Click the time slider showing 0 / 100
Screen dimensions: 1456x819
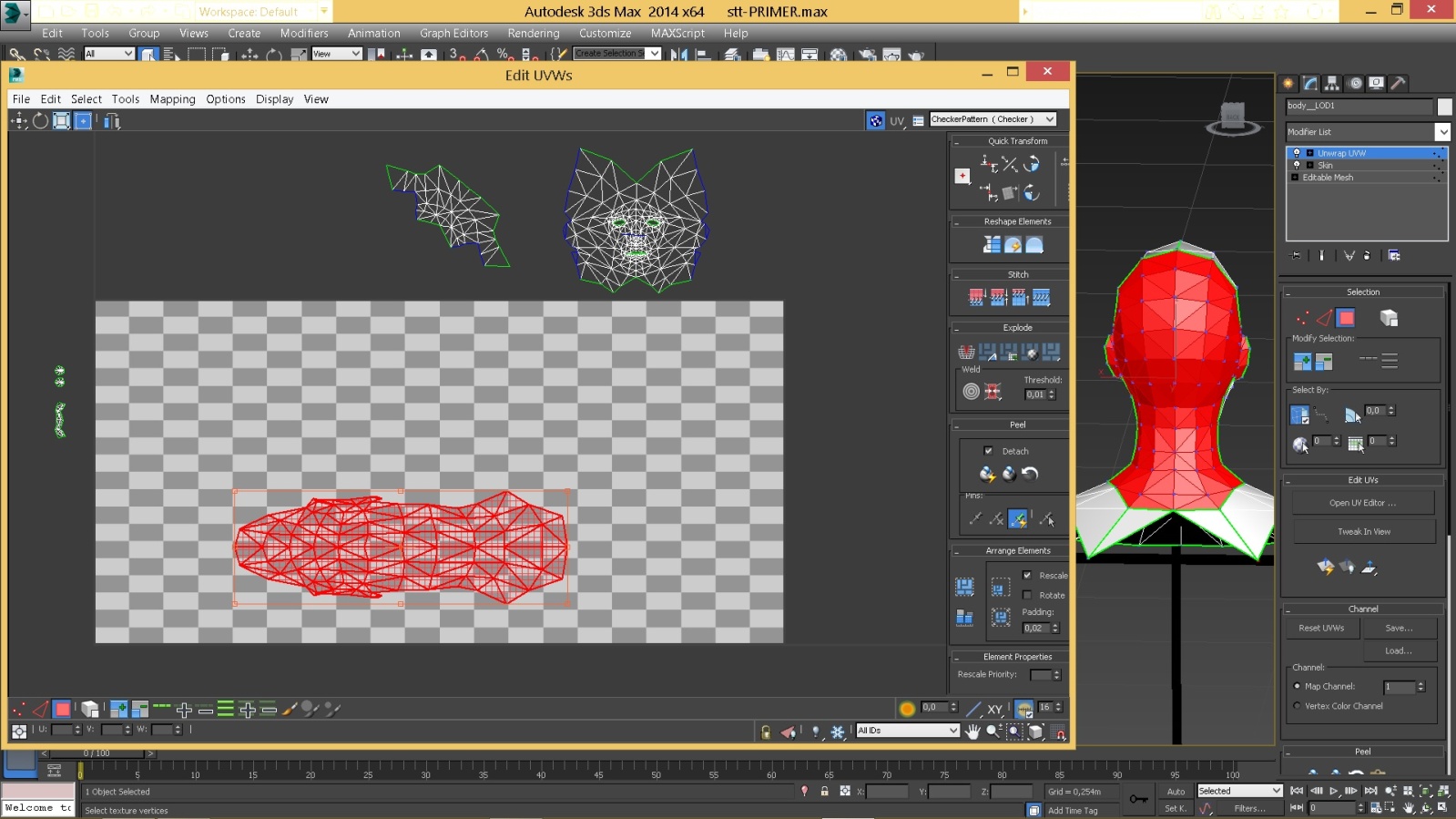97,753
